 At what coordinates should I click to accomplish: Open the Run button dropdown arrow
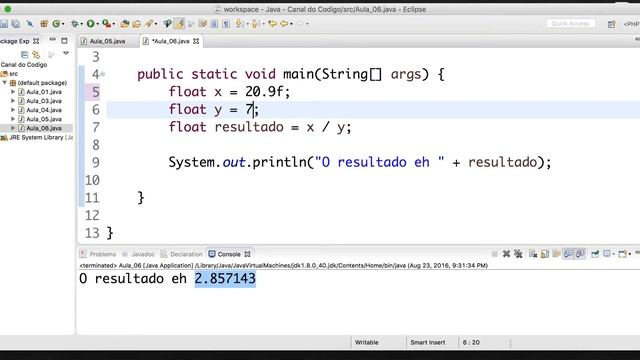98,24
